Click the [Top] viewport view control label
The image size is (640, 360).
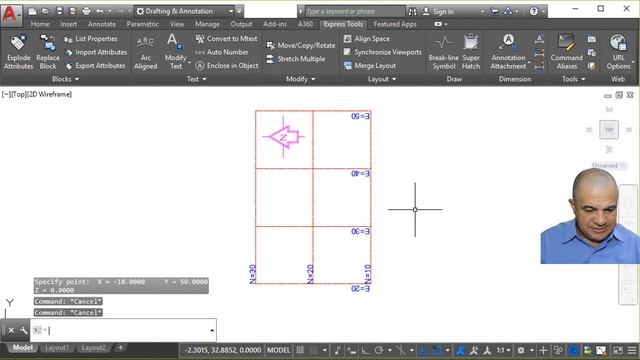19,94
